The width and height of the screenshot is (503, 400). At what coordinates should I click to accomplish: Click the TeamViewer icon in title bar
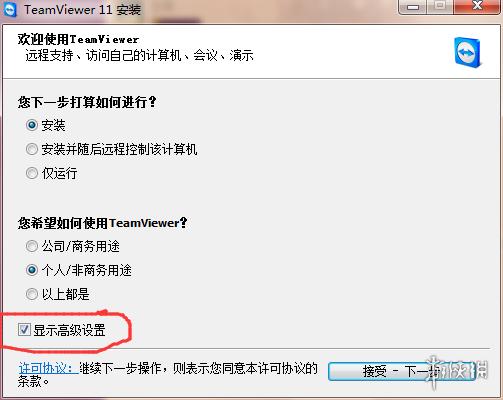10,9
